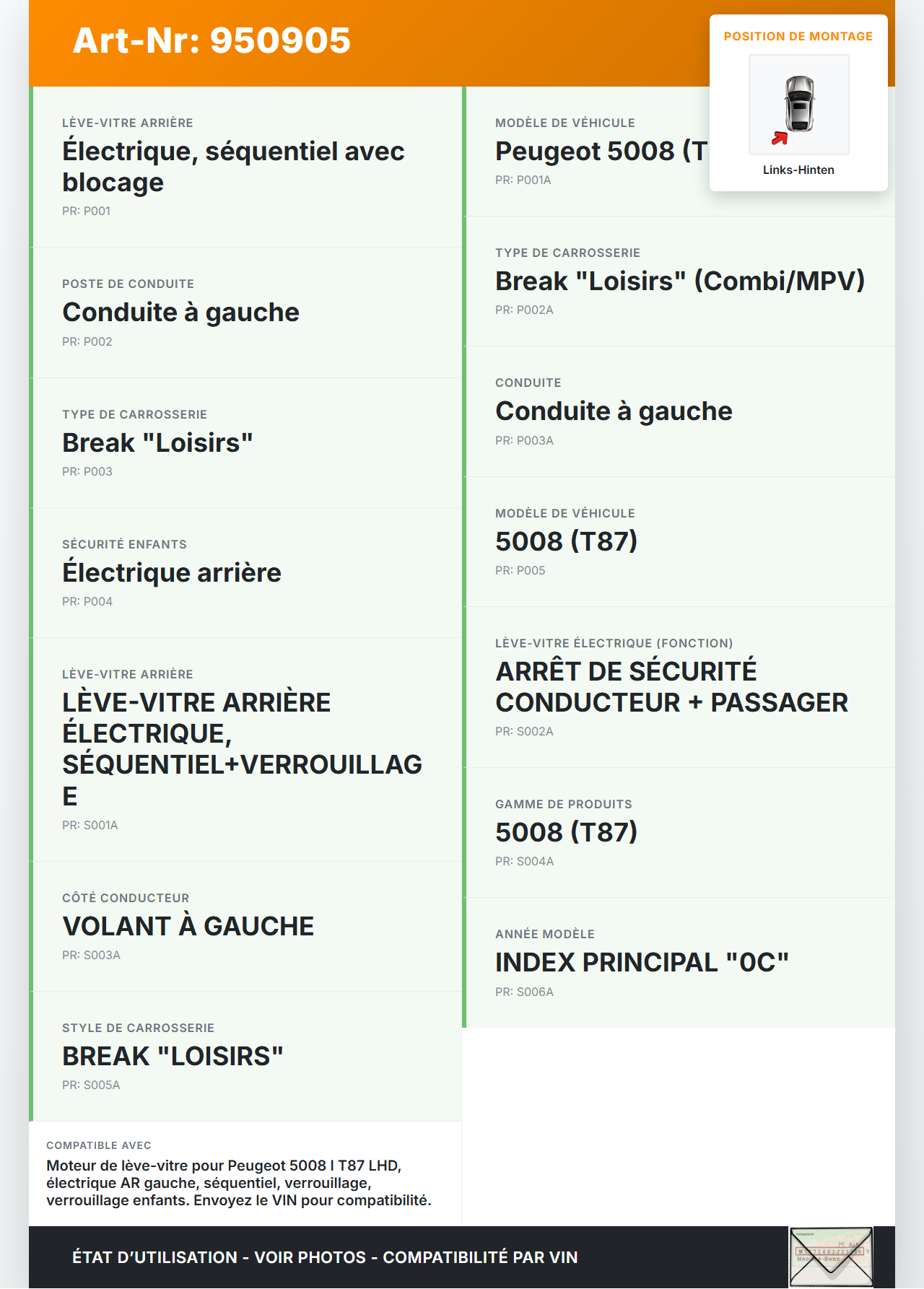Click the "Links-Hinten" position label
The height and width of the screenshot is (1289, 924).
(798, 170)
